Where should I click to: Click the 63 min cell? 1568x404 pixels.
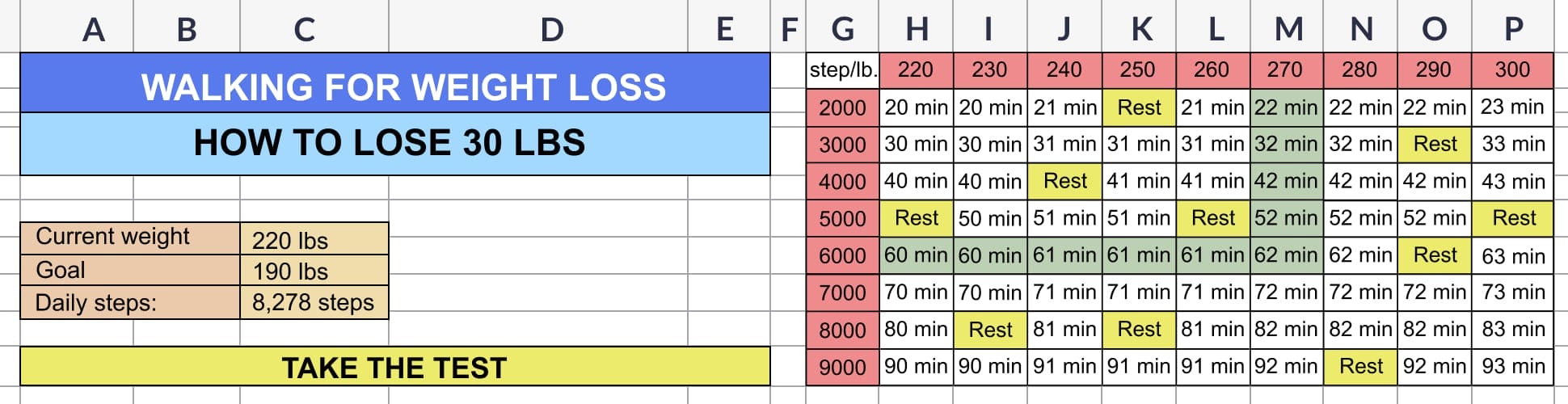click(x=1512, y=255)
